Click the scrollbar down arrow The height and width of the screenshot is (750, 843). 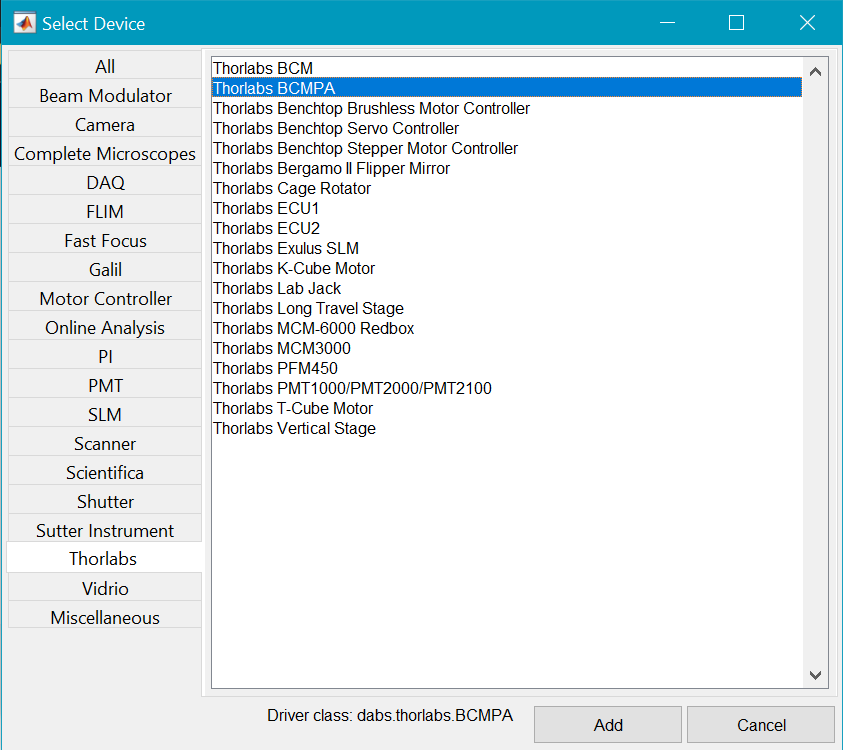click(x=814, y=675)
